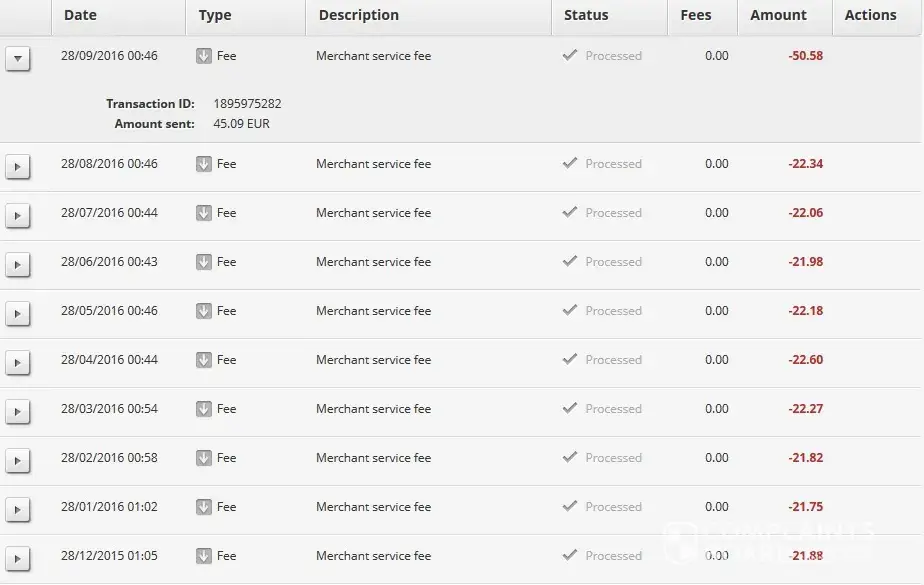Click the fee type icon for 28/07/2016
The image size is (924, 585).
click(x=204, y=213)
